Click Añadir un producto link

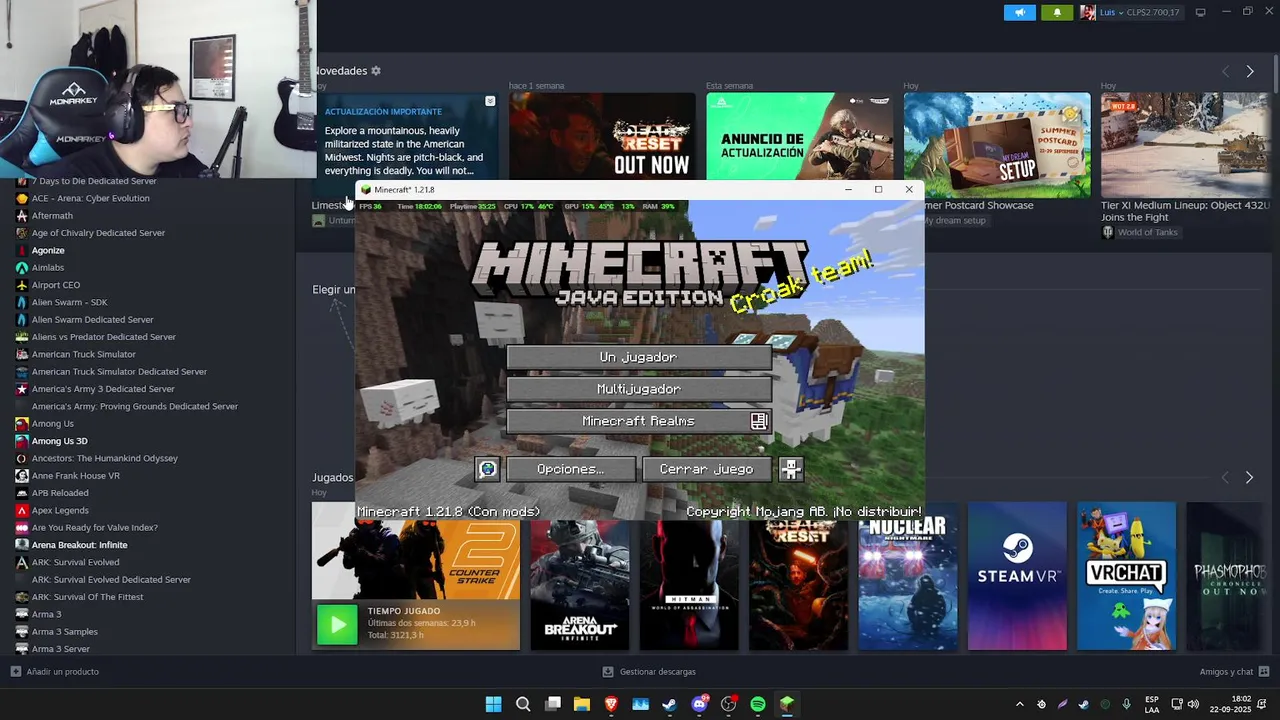(x=55, y=672)
